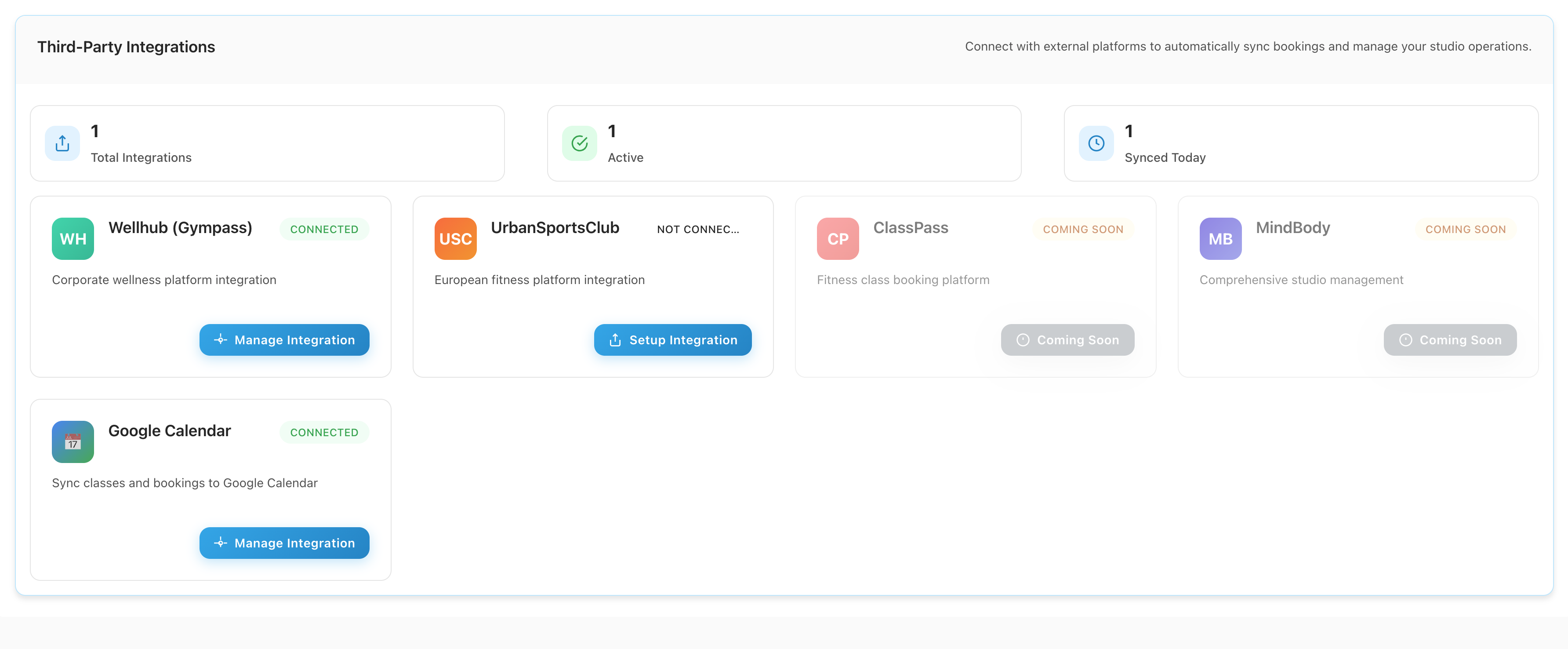Click the ClassPass CP logo icon
1568x649 pixels.
click(x=837, y=238)
